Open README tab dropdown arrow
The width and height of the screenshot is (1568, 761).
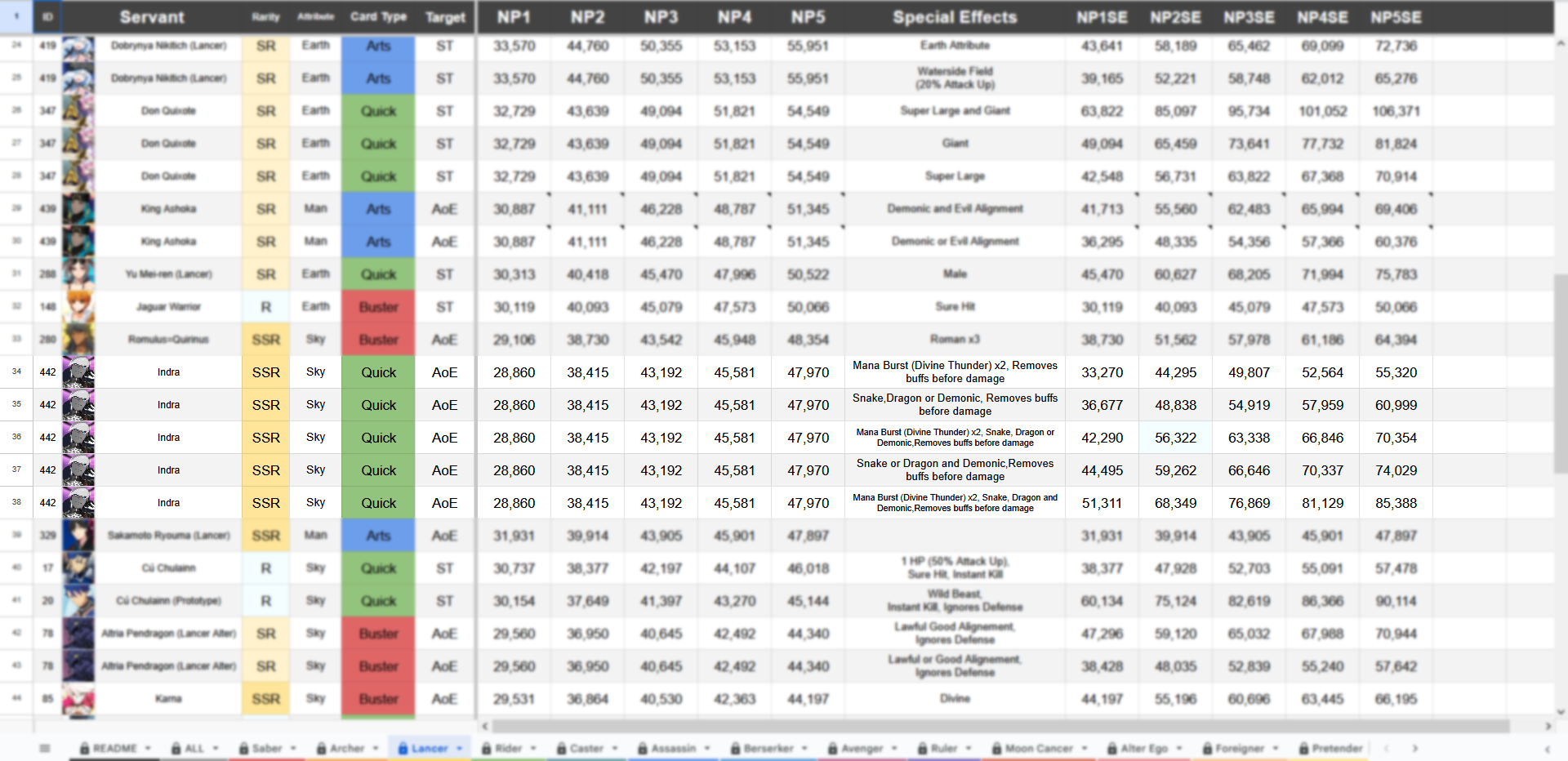click(149, 749)
